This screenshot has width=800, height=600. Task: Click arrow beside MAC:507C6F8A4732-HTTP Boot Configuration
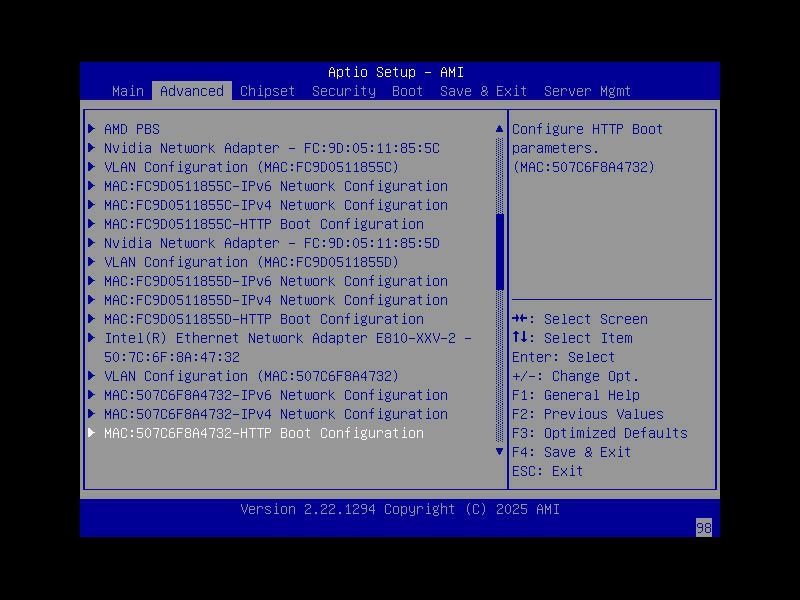click(92, 433)
